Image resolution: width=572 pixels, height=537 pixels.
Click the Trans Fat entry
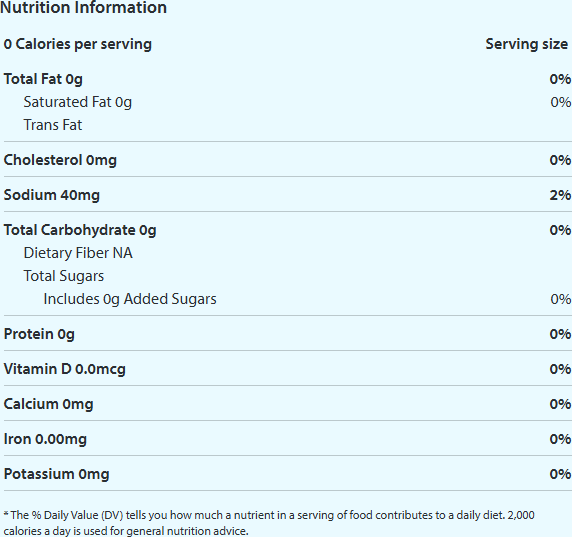53,125
